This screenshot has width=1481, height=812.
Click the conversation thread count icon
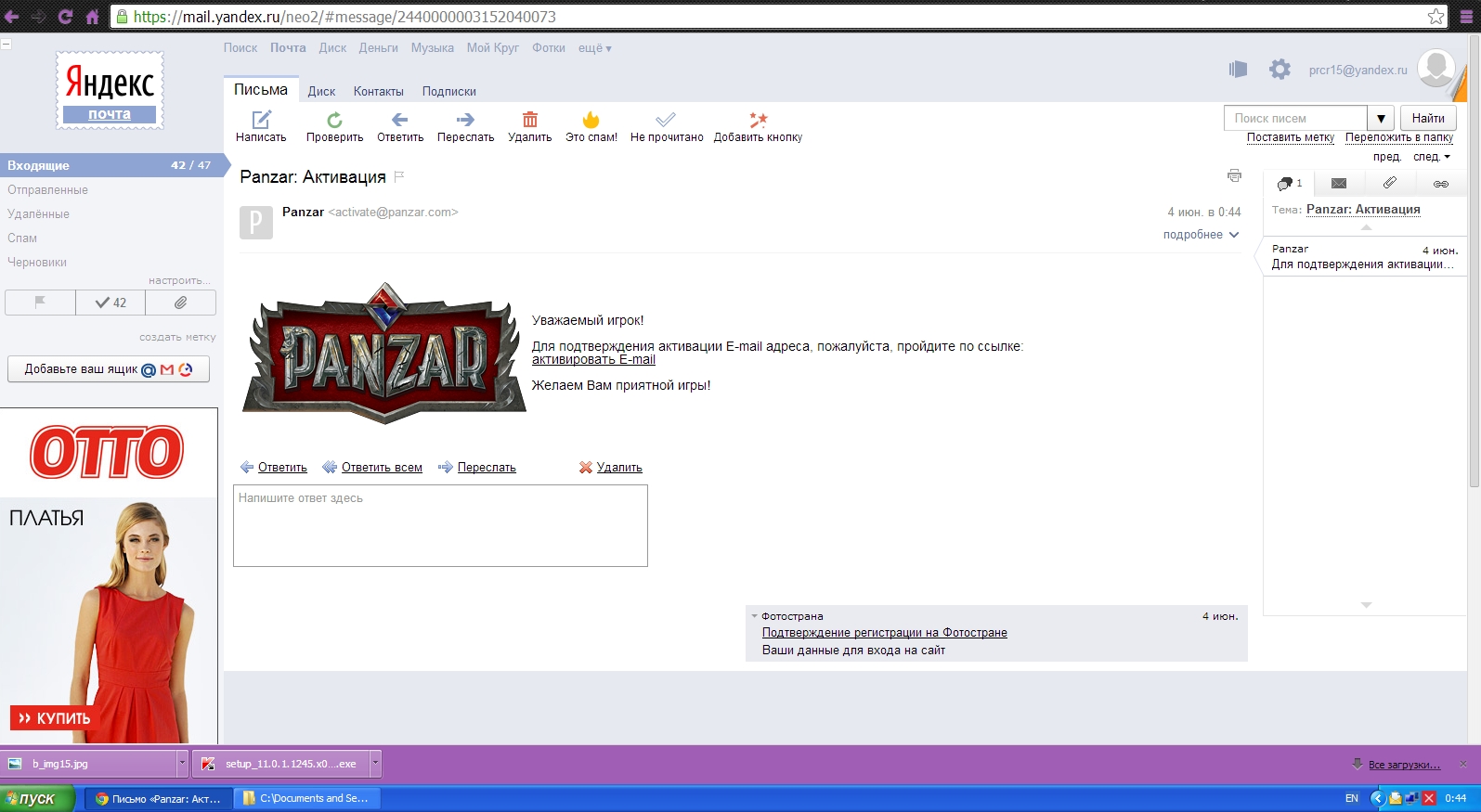[1290, 183]
